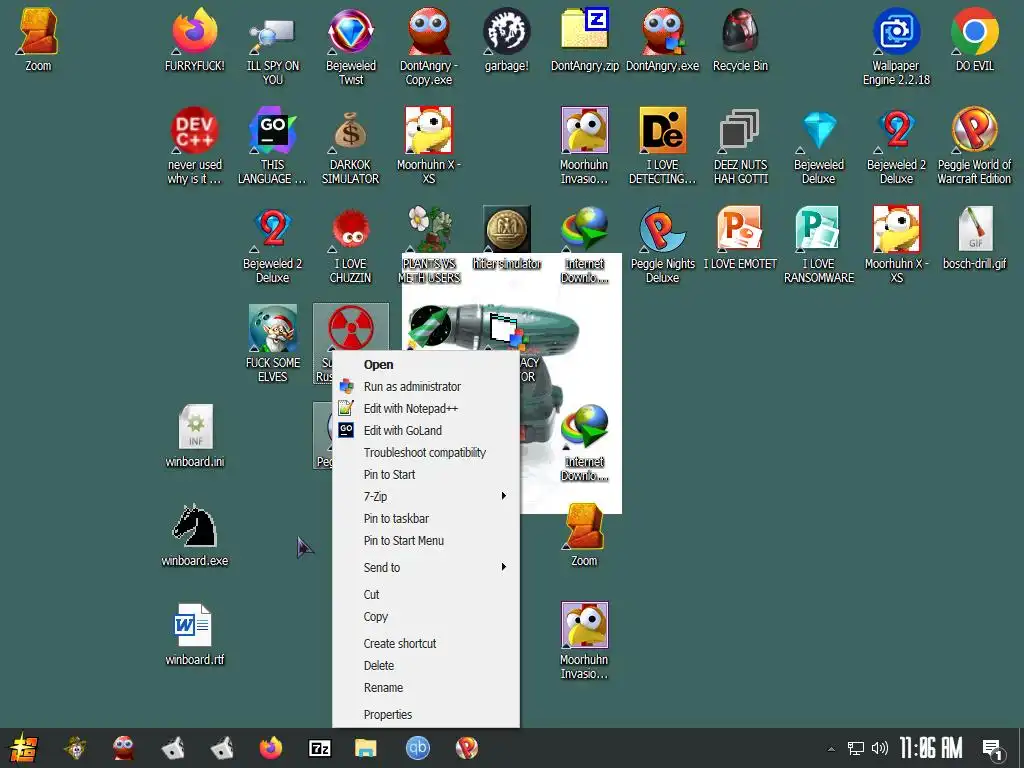The image size is (1024, 768).
Task: Select the DEEZ NUTS HAH GOTTI icon
Action: click(x=740, y=146)
